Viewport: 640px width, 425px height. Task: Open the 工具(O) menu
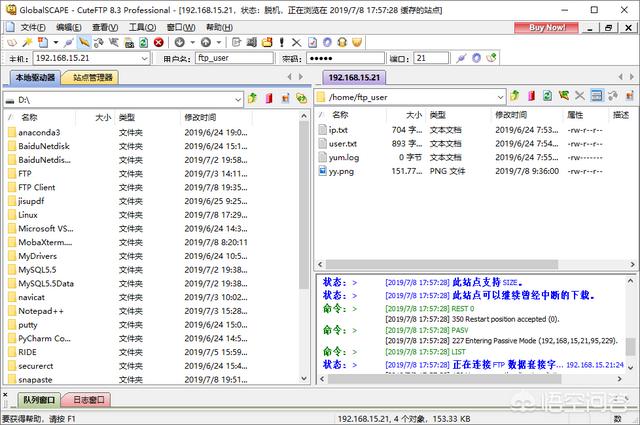142,27
